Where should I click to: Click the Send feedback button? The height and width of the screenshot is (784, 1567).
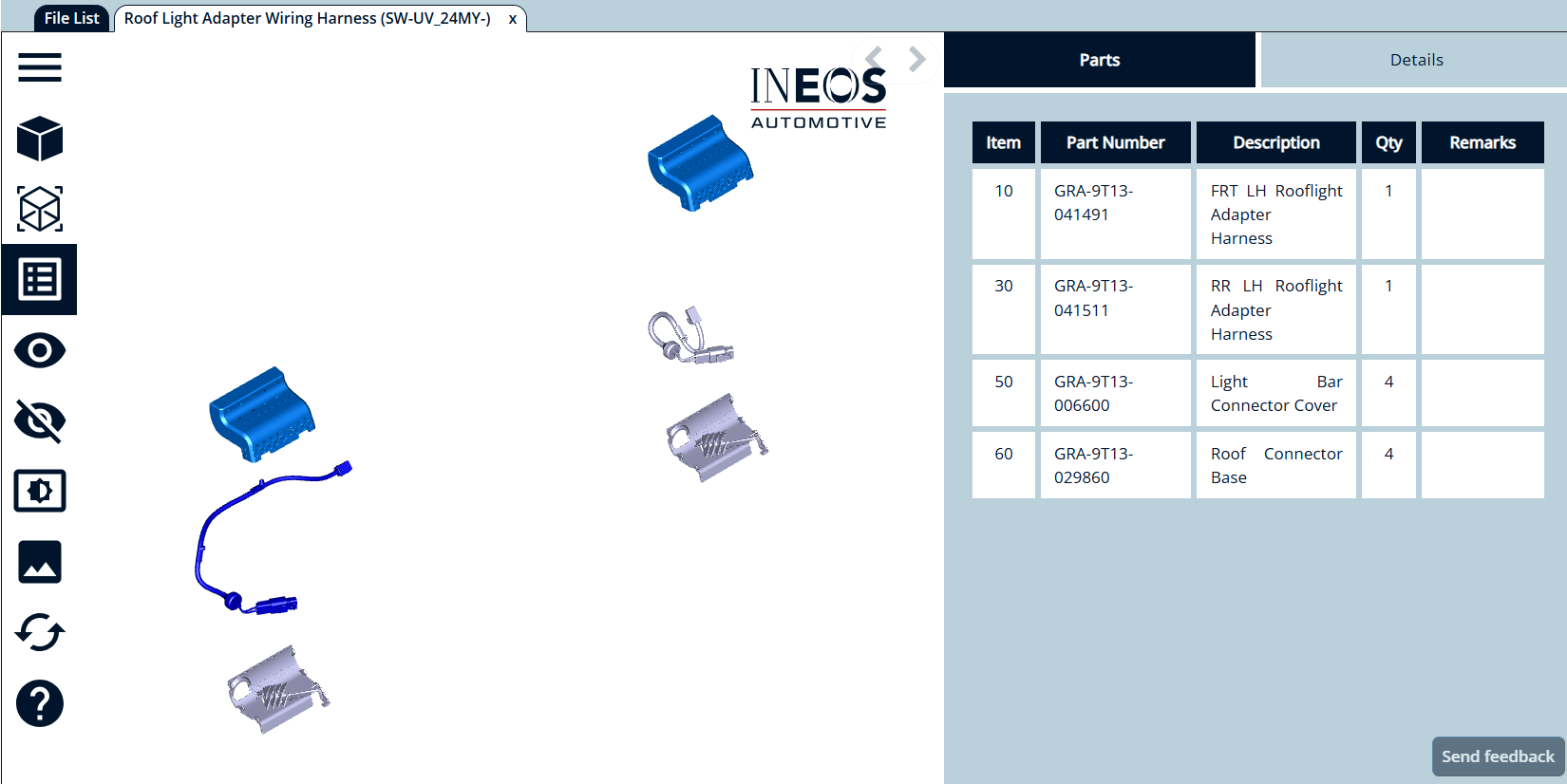click(x=1497, y=756)
